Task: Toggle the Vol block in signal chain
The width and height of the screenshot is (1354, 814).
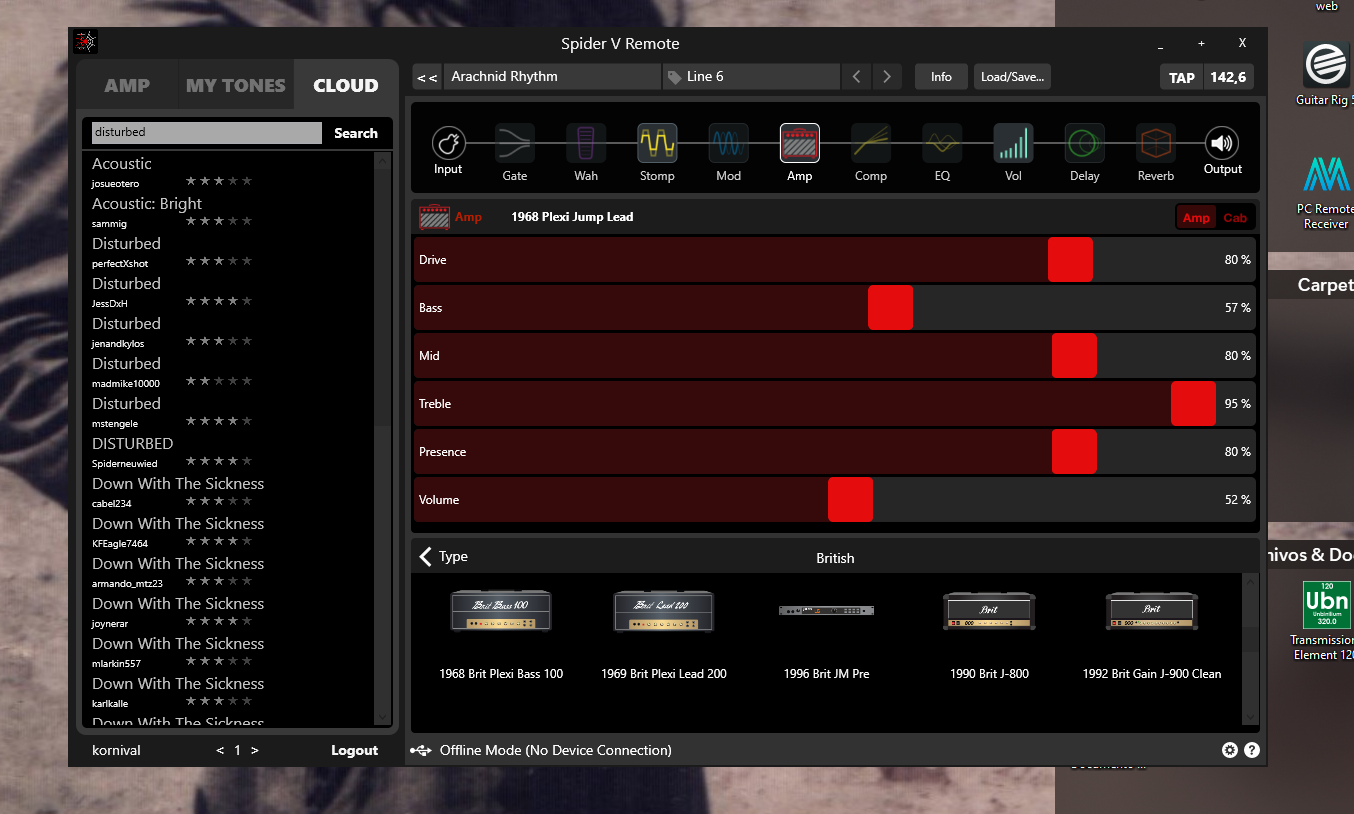Action: pos(1013,144)
